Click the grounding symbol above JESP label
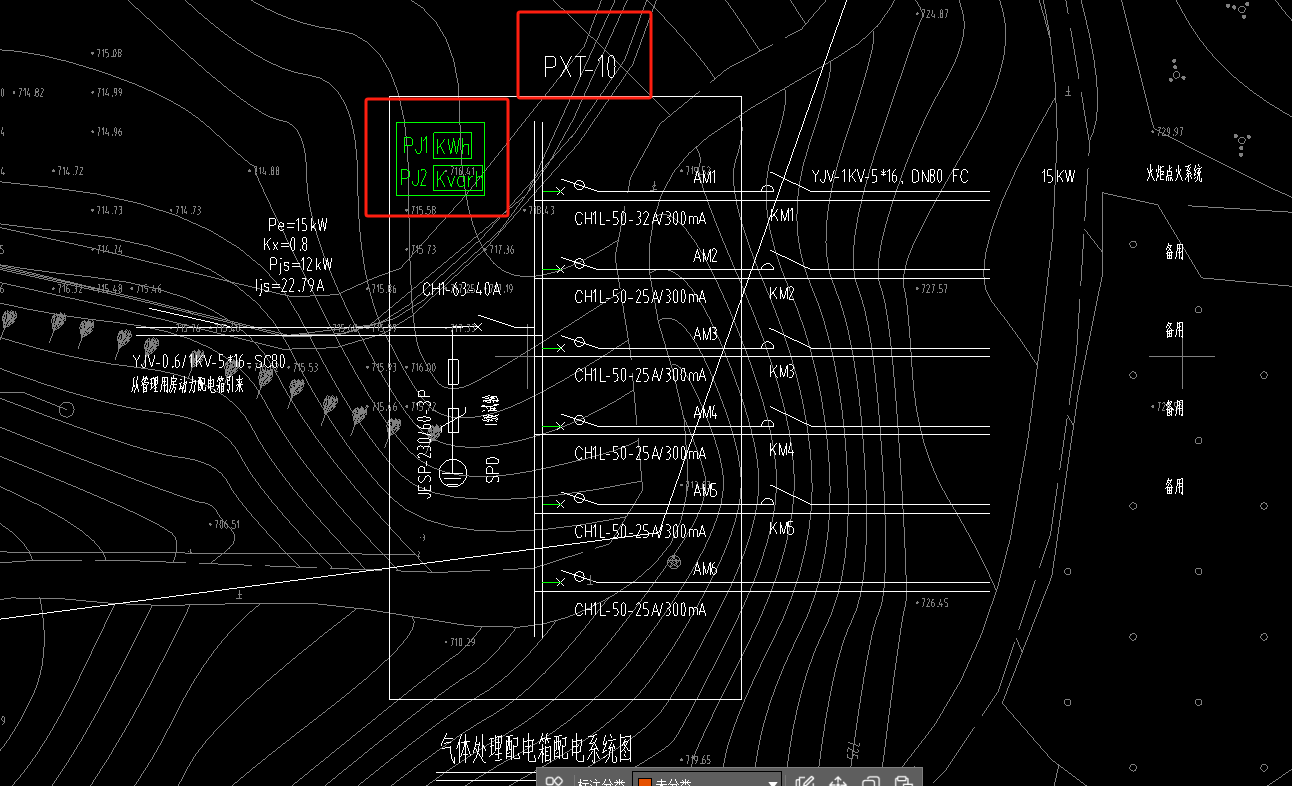This screenshot has width=1292, height=786. click(x=453, y=471)
